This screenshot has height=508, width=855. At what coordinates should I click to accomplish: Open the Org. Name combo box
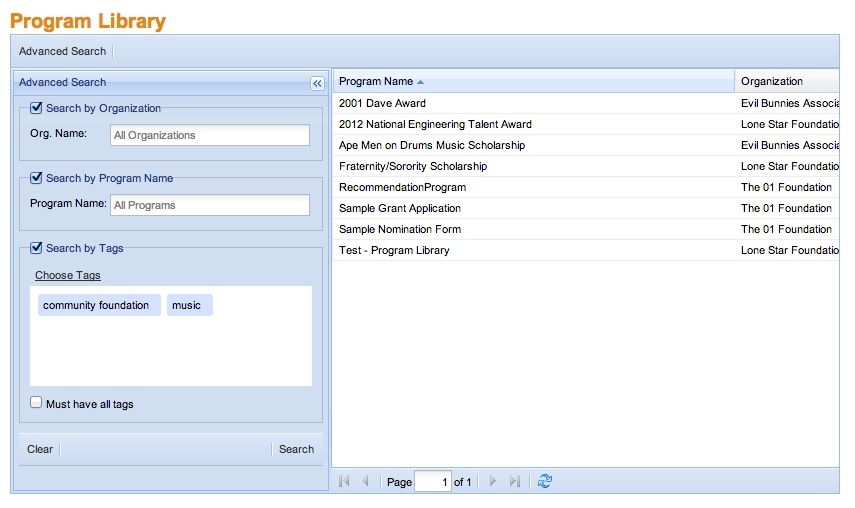pos(209,135)
